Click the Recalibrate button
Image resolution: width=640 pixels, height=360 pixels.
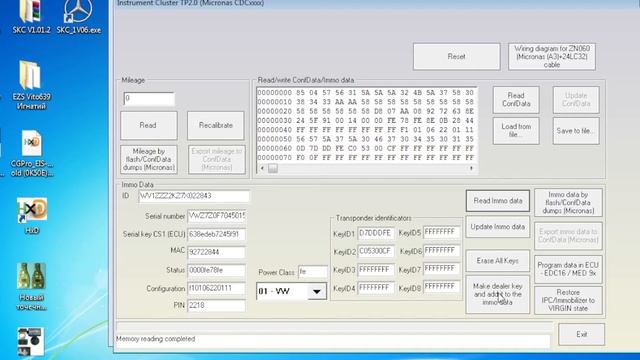tap(216, 125)
